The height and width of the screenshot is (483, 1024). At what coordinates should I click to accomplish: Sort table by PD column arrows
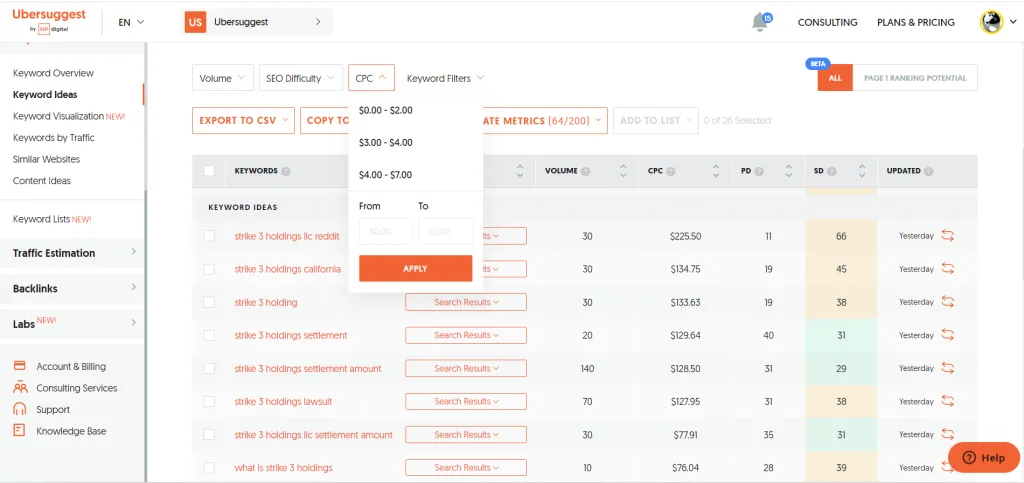(789, 171)
